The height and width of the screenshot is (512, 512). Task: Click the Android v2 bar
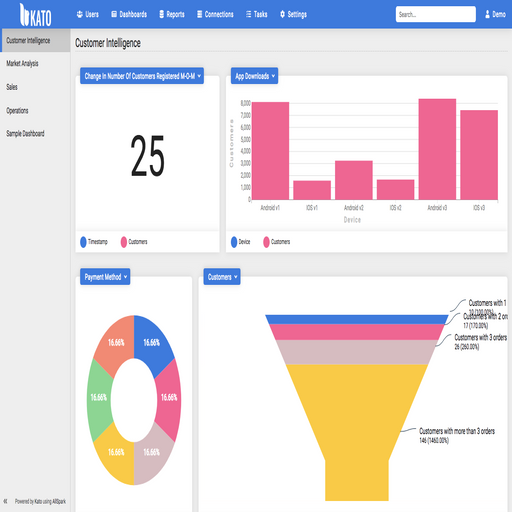(x=354, y=180)
